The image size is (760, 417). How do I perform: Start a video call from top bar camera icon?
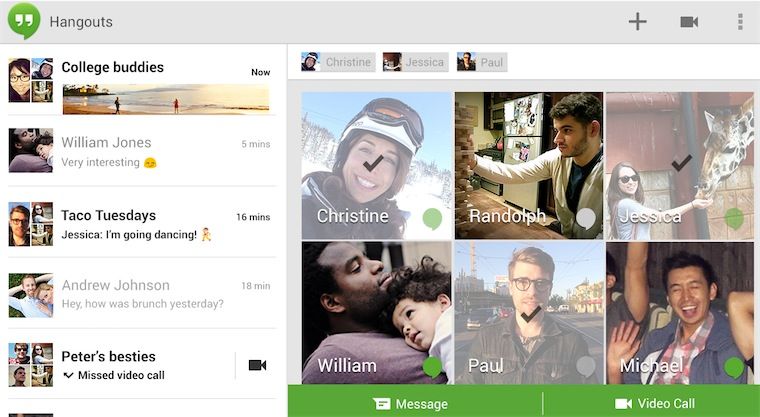(x=689, y=22)
